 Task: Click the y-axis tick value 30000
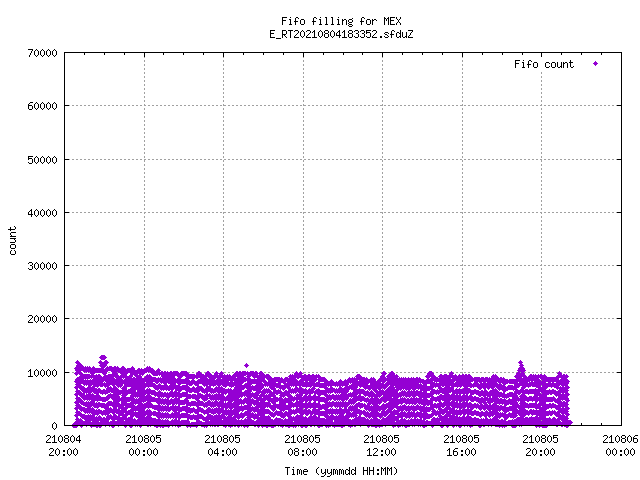[42, 266]
